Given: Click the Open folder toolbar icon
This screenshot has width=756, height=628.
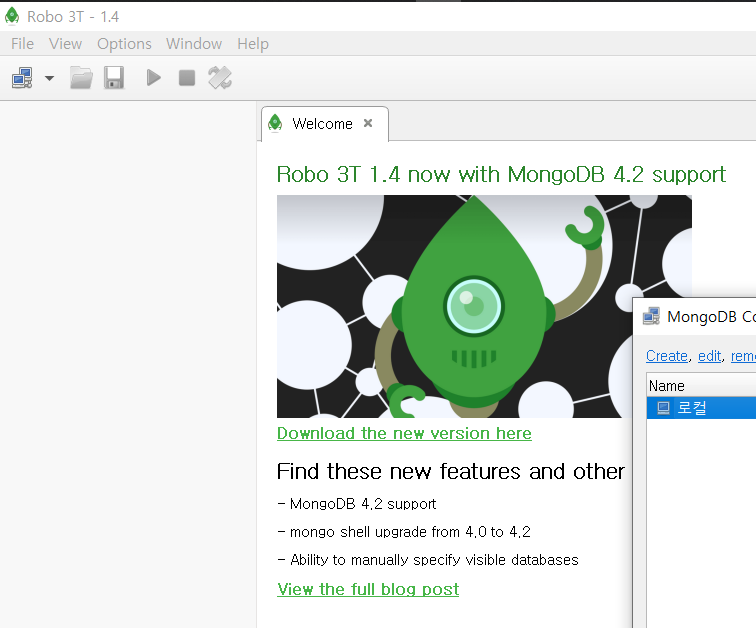Looking at the screenshot, I should pyautogui.click(x=81, y=78).
